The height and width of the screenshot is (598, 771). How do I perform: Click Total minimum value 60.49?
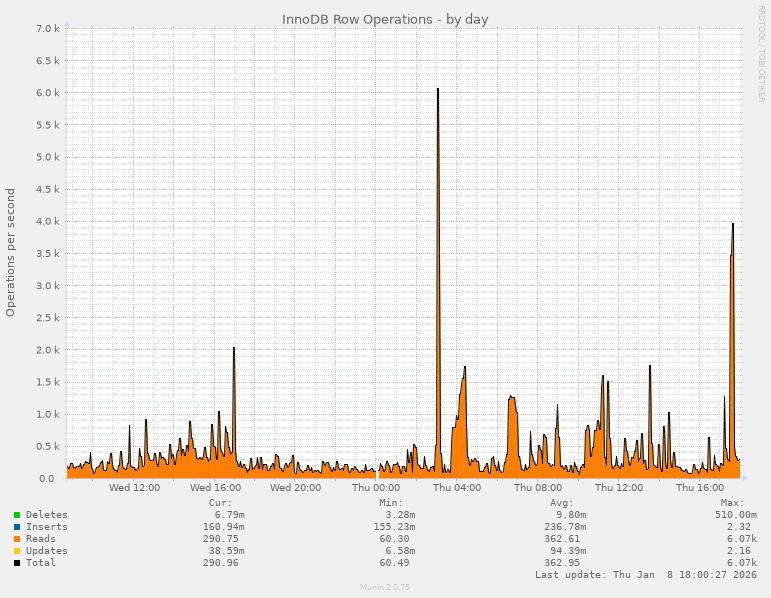coord(394,563)
